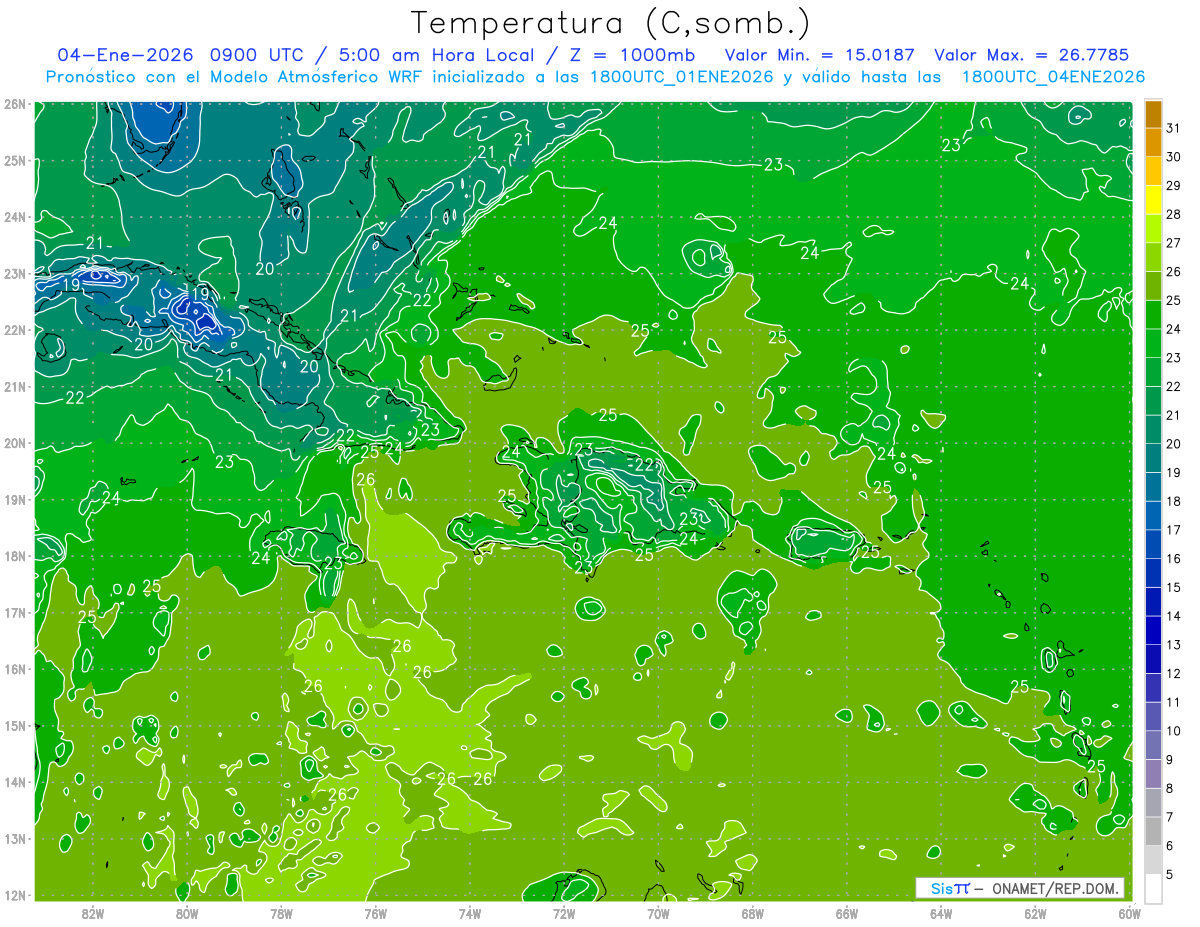Click the valid-until time "1800UTC_04ENE2026"

pos(1053,76)
